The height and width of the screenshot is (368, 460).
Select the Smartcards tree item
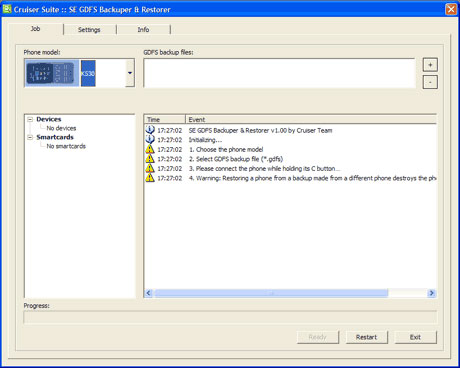(x=55, y=137)
